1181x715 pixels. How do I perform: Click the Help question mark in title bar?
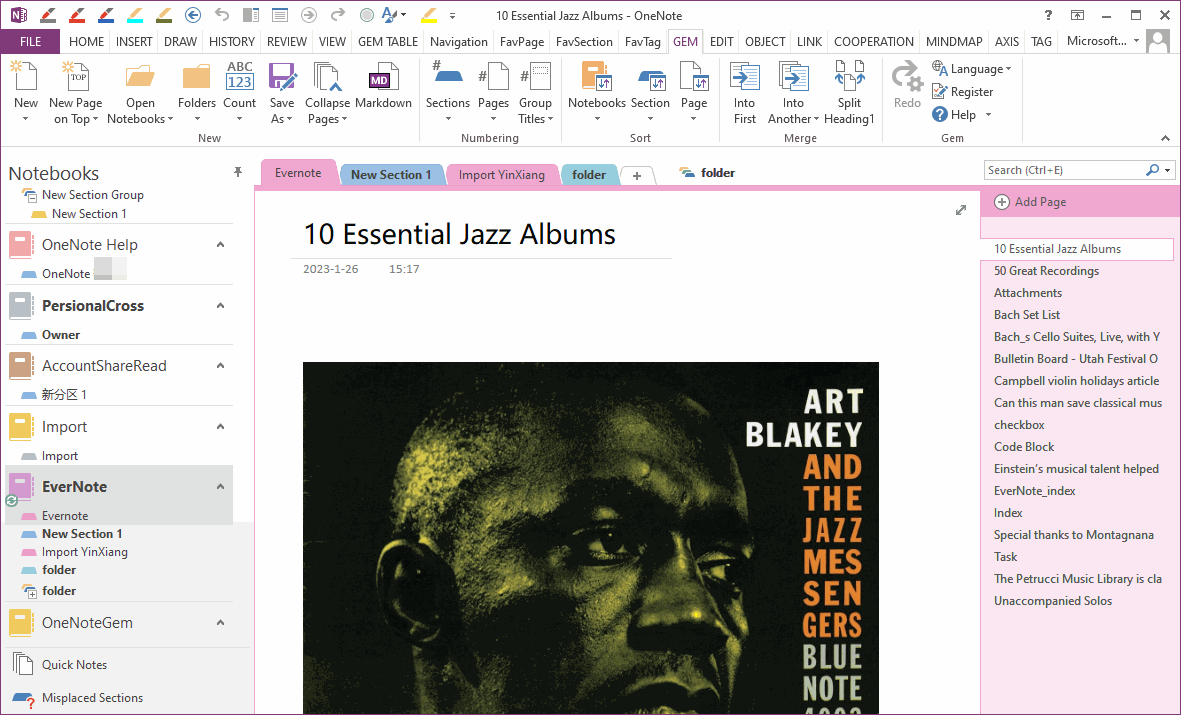pyautogui.click(x=1048, y=15)
